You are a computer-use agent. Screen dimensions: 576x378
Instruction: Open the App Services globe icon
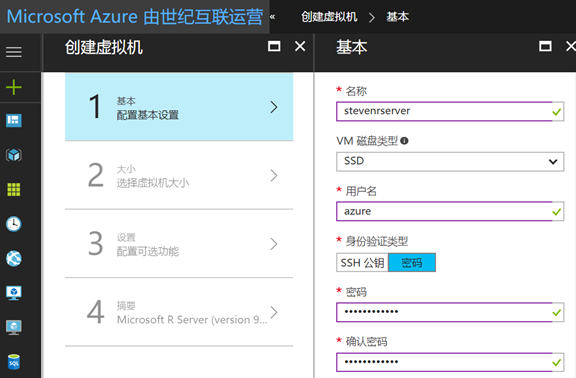tap(14, 259)
